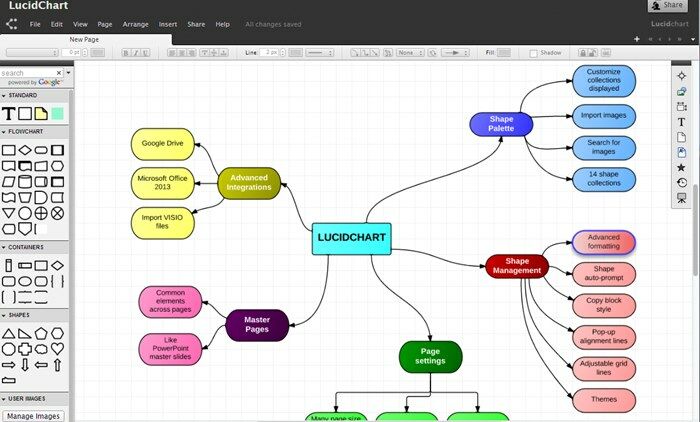Collapse the Containers section
This screenshot has height=422, width=700.
pyautogui.click(x=4, y=247)
